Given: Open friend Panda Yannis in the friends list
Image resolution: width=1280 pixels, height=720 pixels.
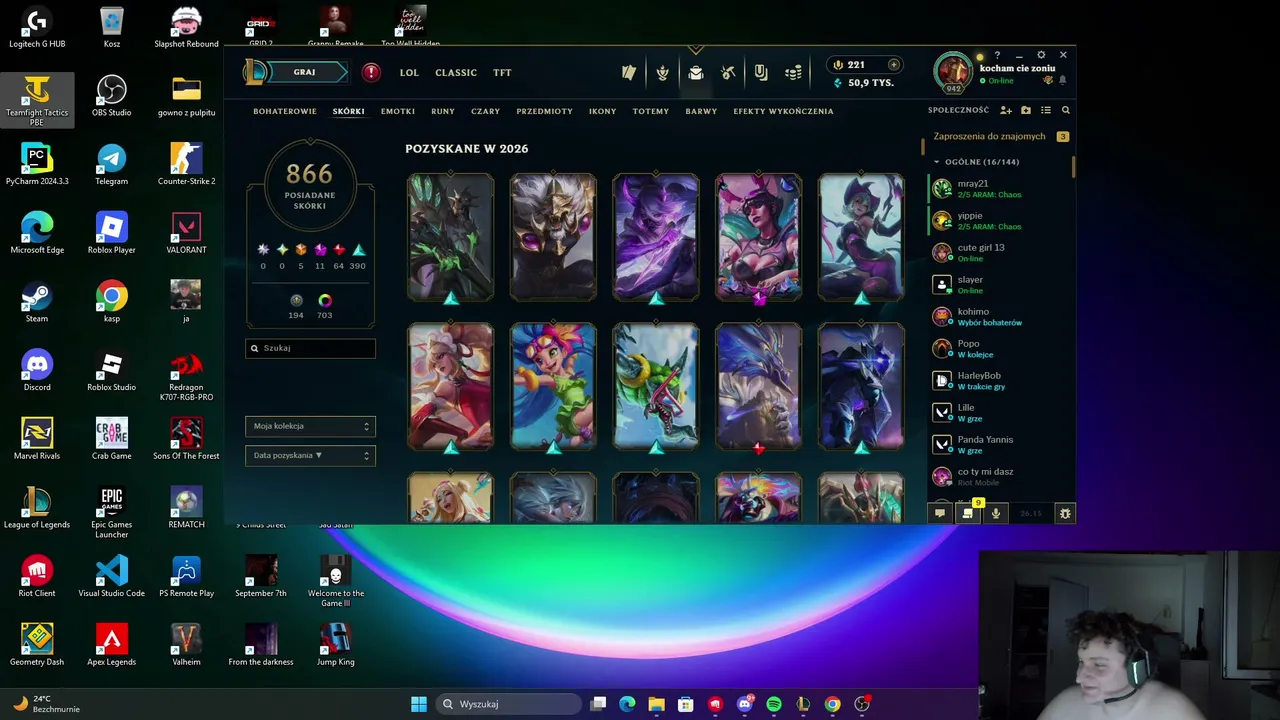Looking at the screenshot, I should coord(1000,444).
